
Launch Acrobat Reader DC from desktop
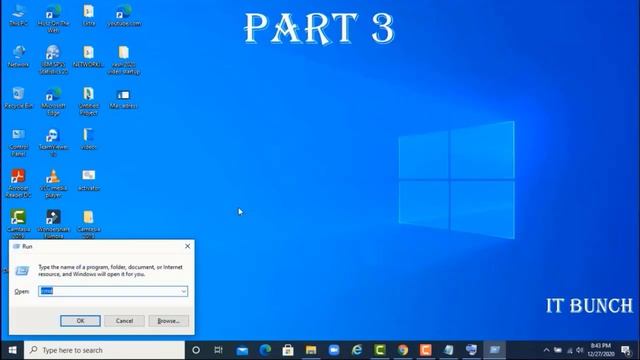pos(18,184)
